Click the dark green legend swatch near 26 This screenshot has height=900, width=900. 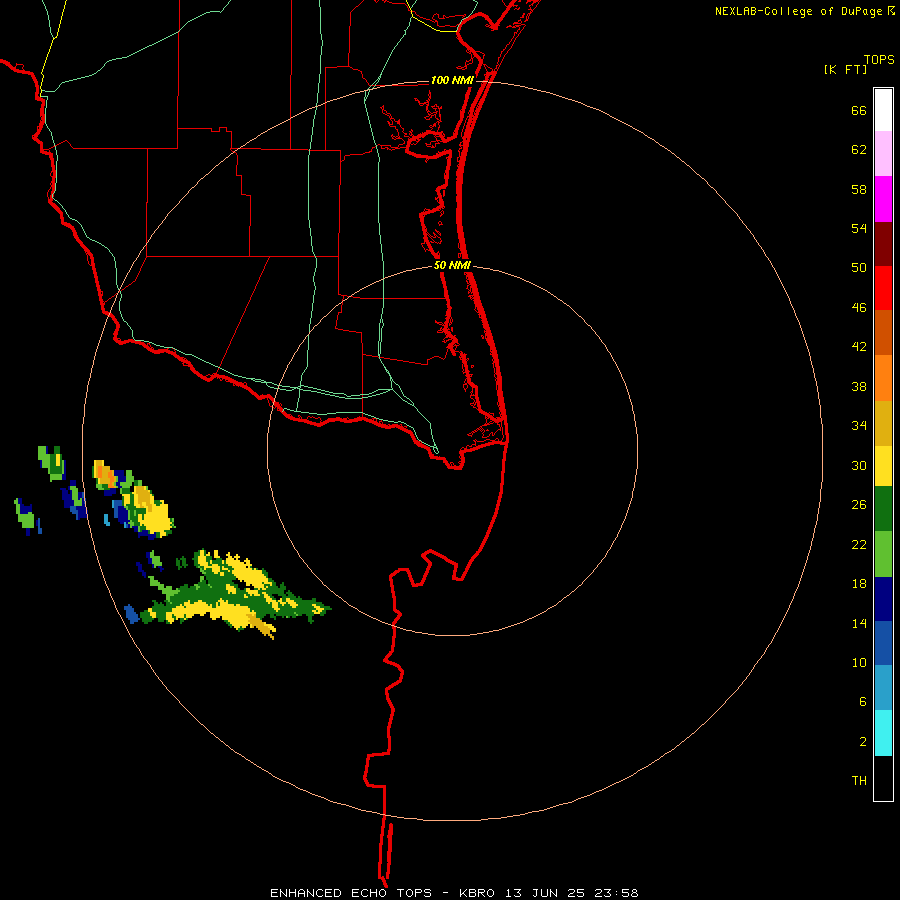tap(883, 509)
